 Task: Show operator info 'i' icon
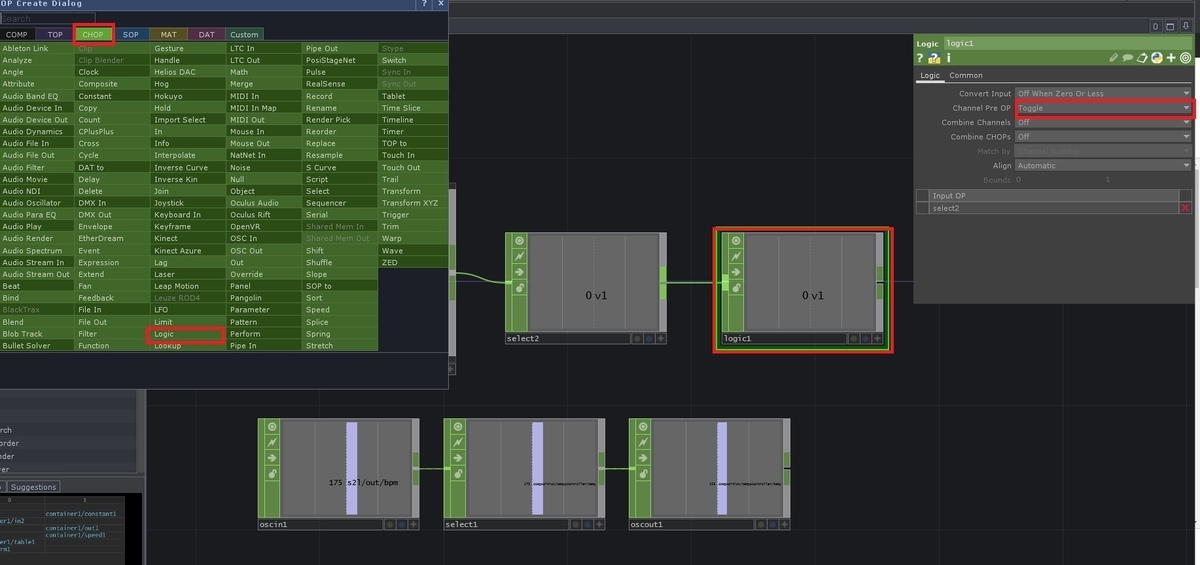(948, 58)
